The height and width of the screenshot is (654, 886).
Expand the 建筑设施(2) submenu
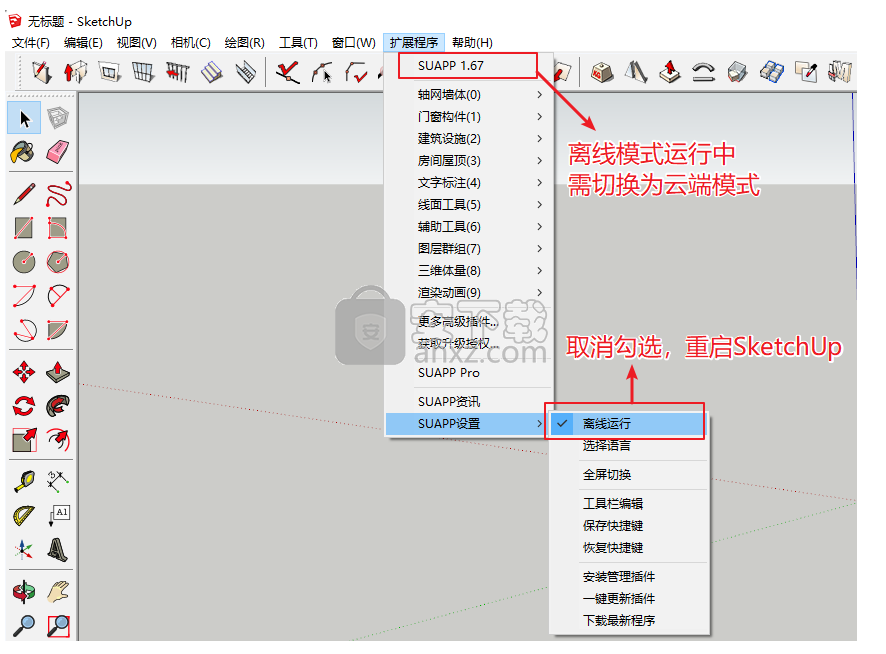point(469,138)
